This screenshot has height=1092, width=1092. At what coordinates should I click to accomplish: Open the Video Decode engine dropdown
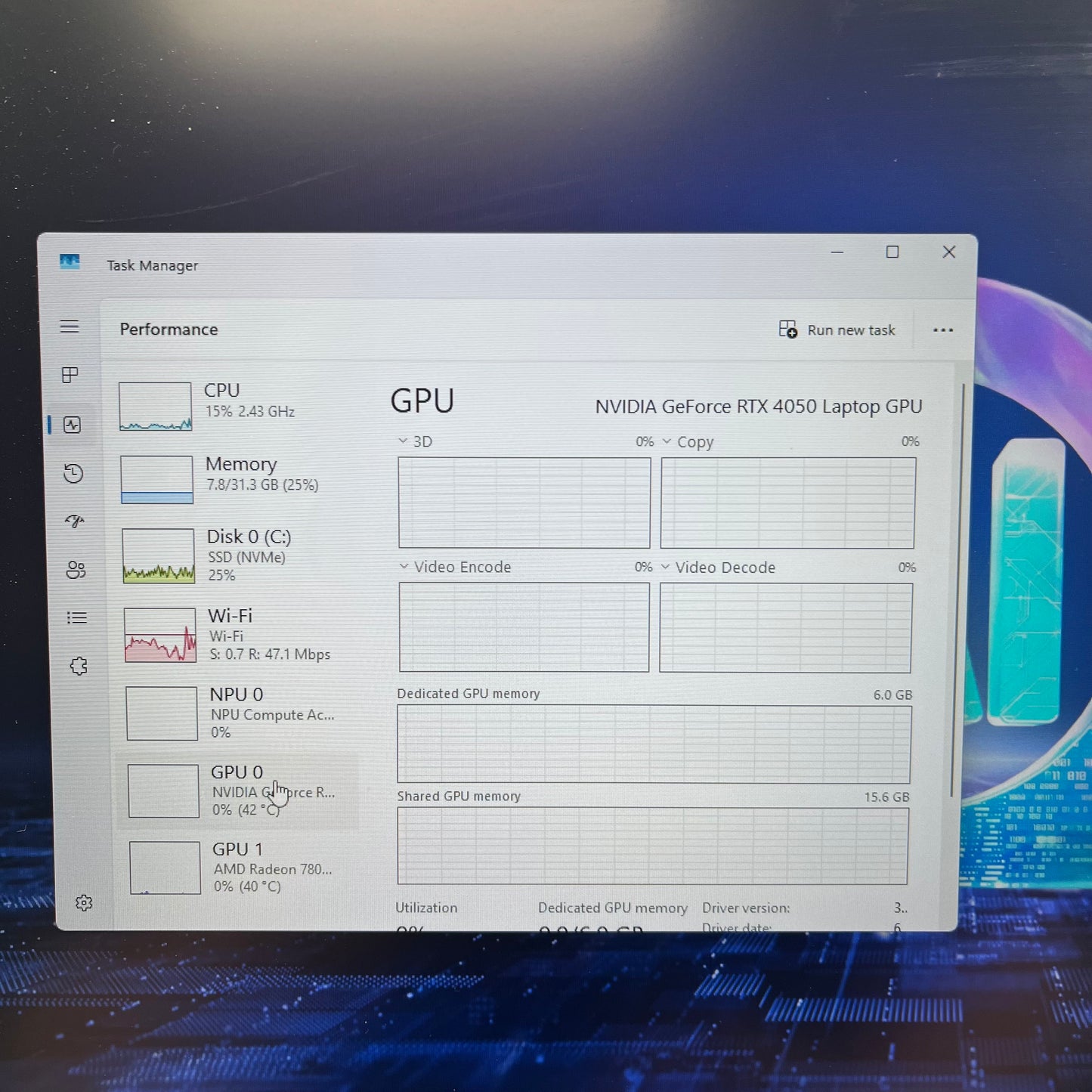718,567
